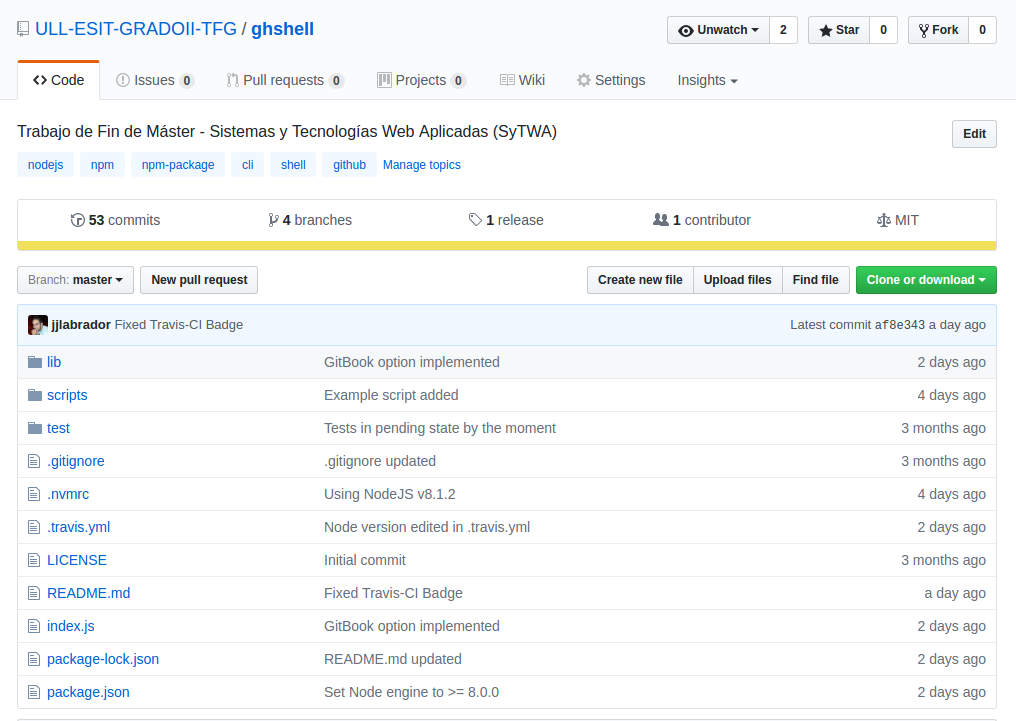
Task: Fork the ghshell repository
Action: point(938,30)
